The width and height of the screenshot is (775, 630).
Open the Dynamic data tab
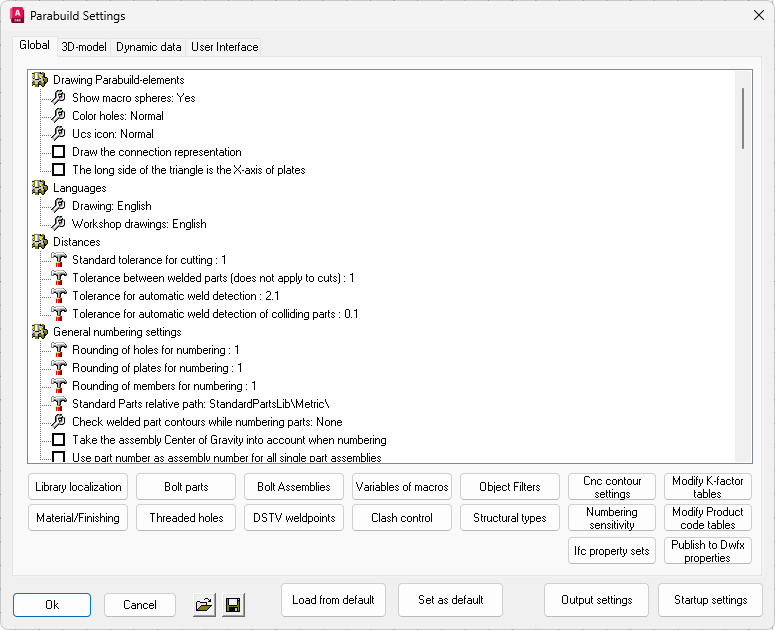tap(148, 47)
